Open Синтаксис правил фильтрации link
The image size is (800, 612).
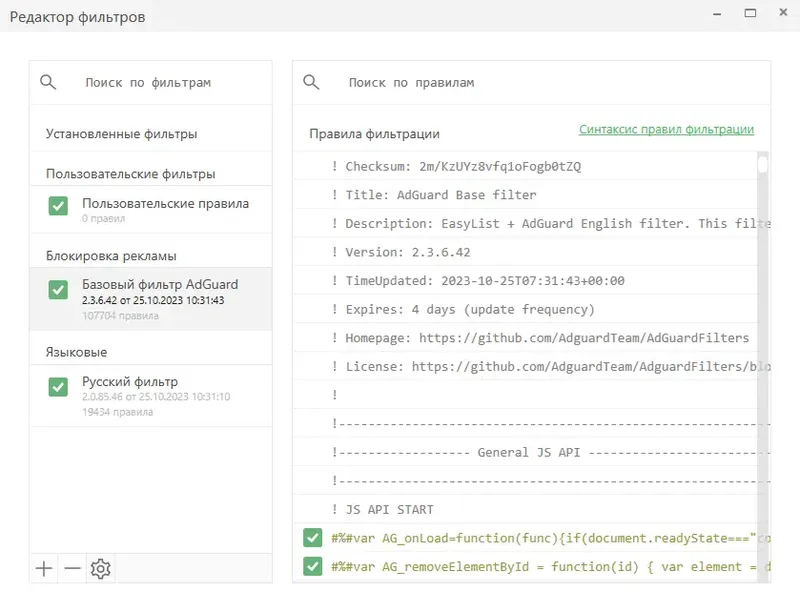tap(666, 130)
